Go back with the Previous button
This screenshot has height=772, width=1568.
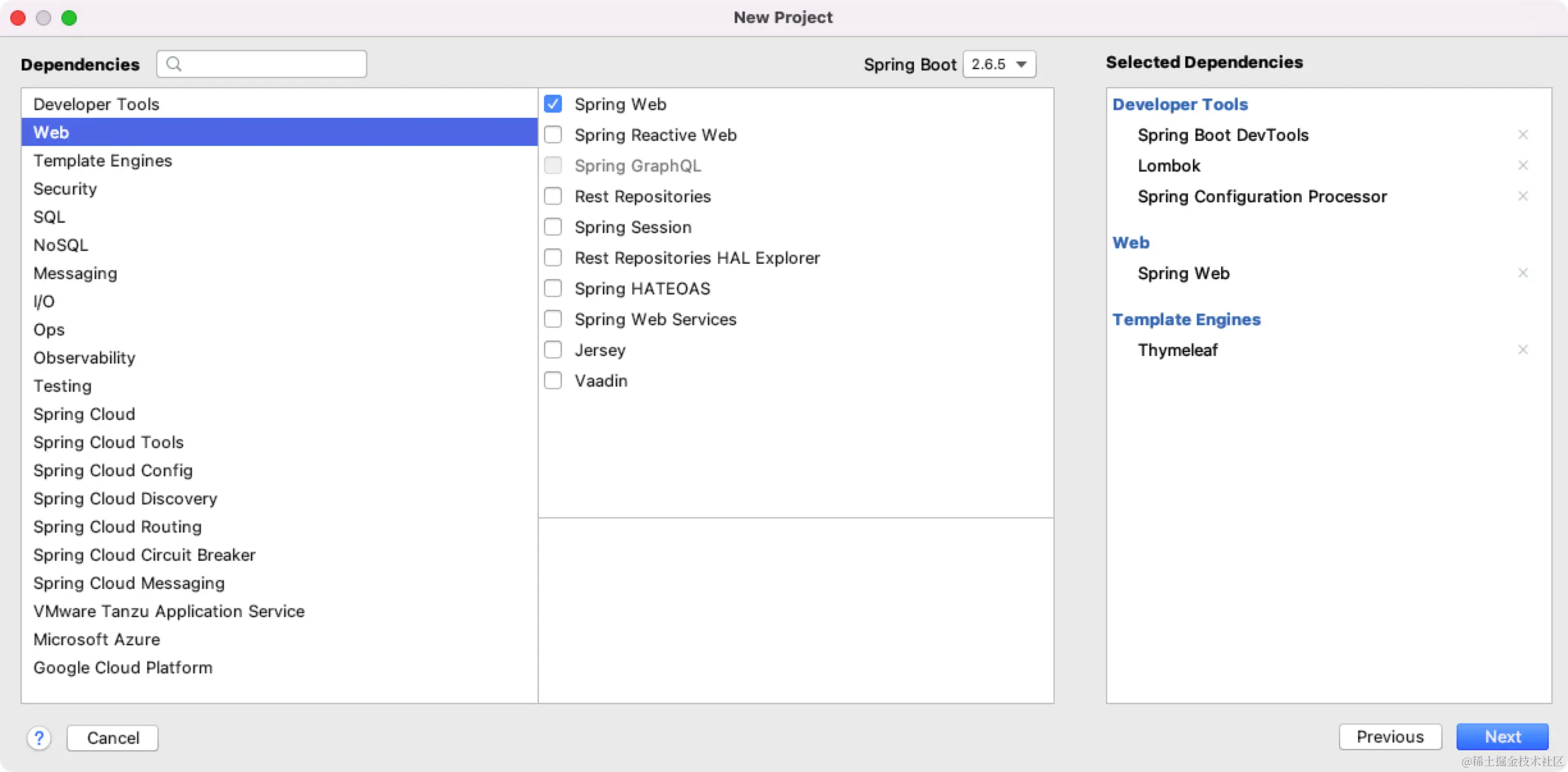point(1389,737)
